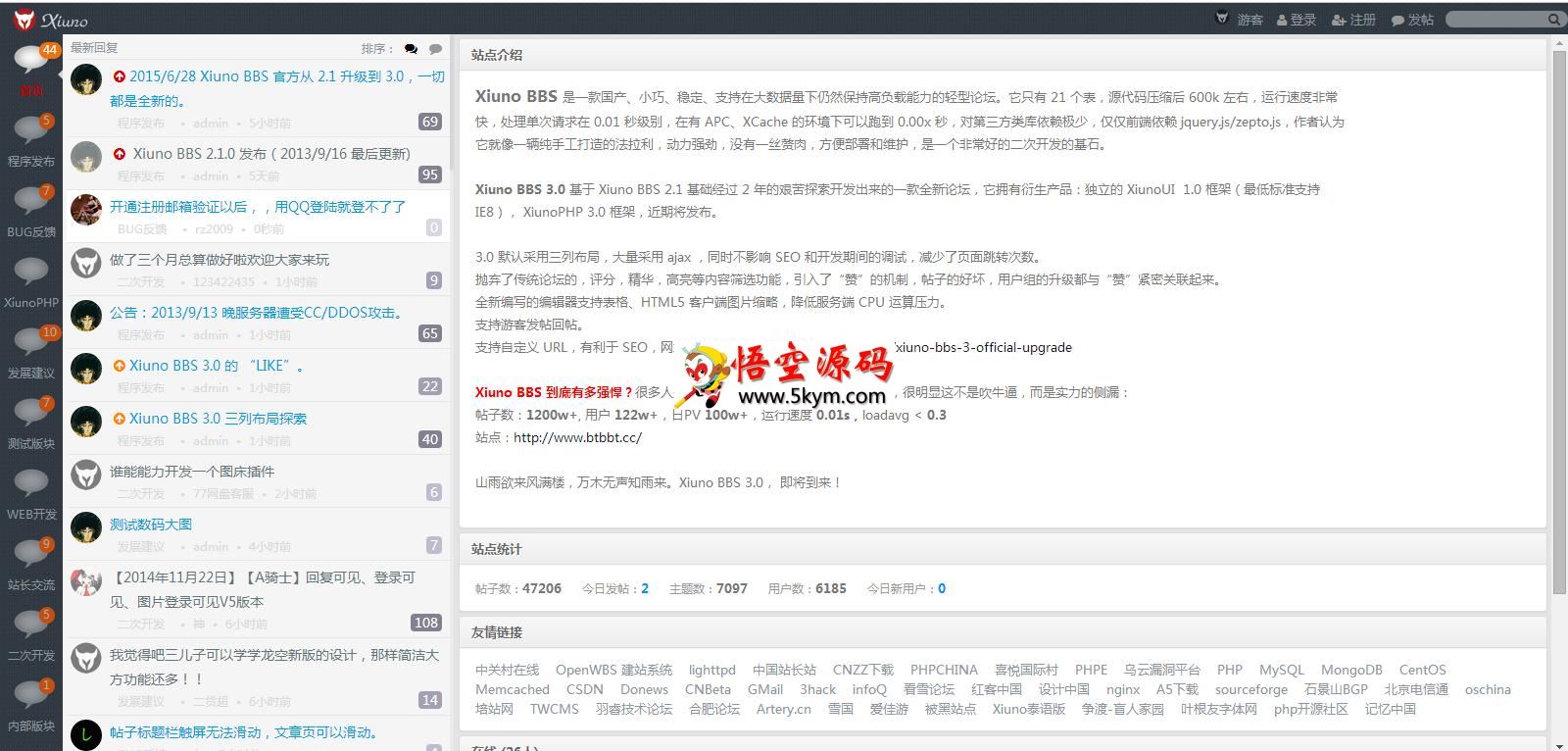Screen dimensions: 1568x751
Task: Open the 注册 register link
Action: pos(1354,20)
